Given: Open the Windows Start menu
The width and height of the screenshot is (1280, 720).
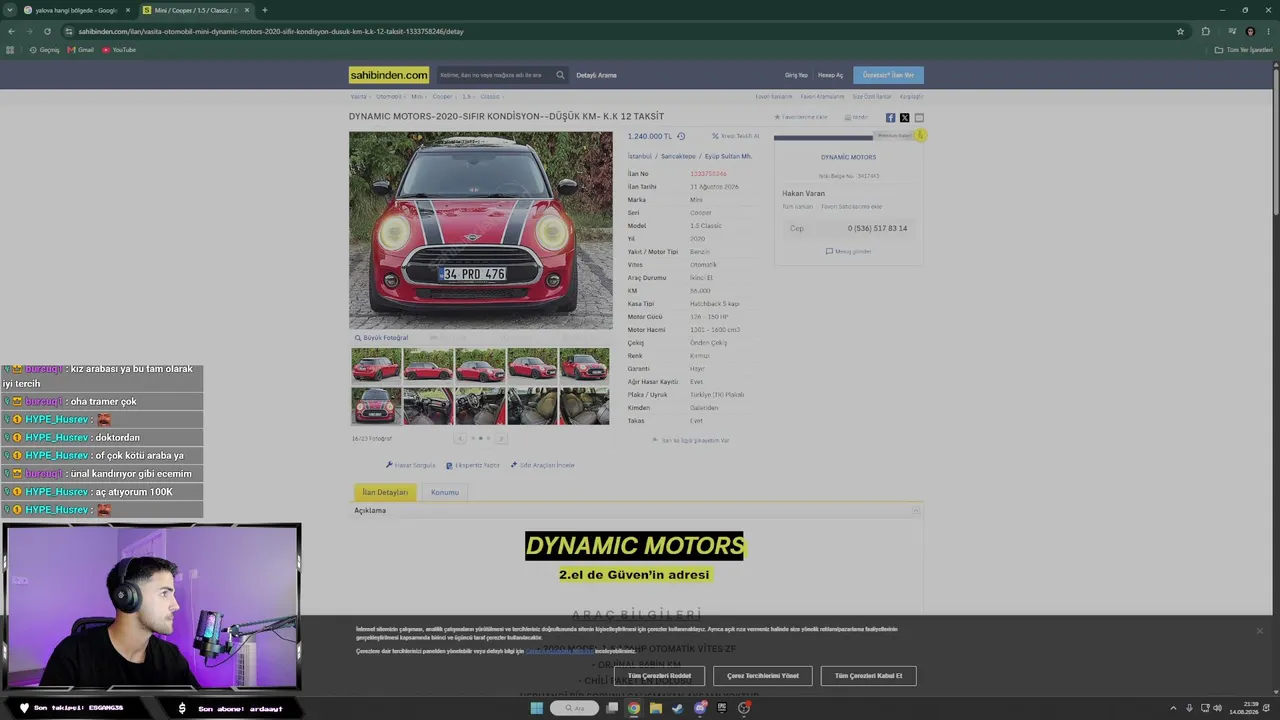Looking at the screenshot, I should pos(536,708).
